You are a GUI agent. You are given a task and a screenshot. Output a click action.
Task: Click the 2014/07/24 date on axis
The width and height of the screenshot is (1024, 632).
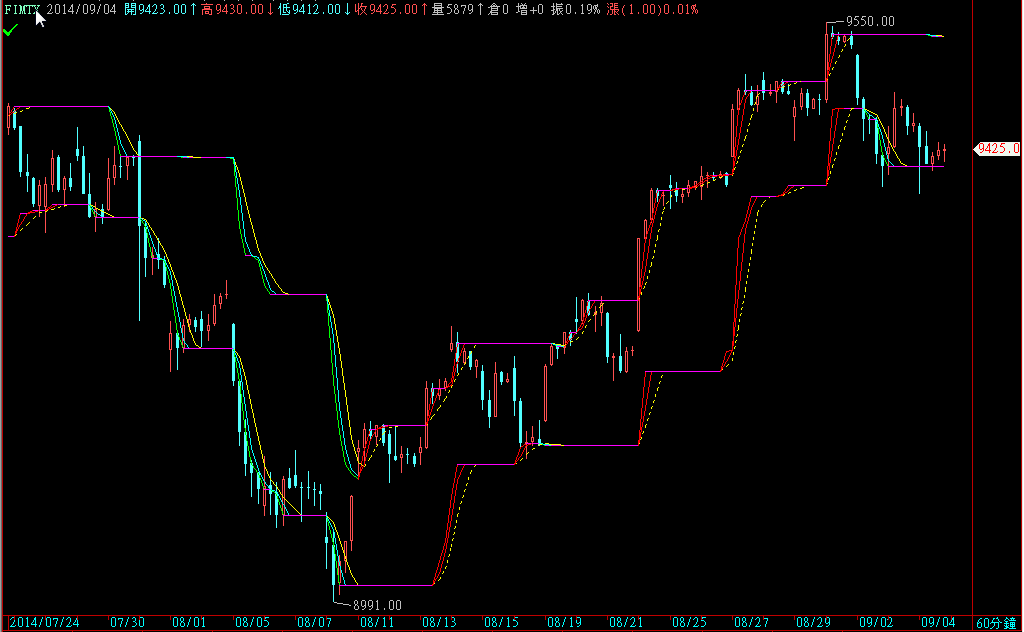44,622
